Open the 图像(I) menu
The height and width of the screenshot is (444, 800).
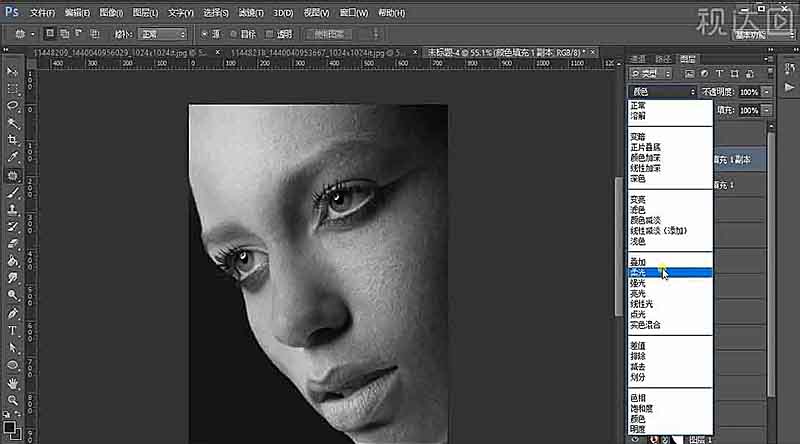click(x=110, y=13)
